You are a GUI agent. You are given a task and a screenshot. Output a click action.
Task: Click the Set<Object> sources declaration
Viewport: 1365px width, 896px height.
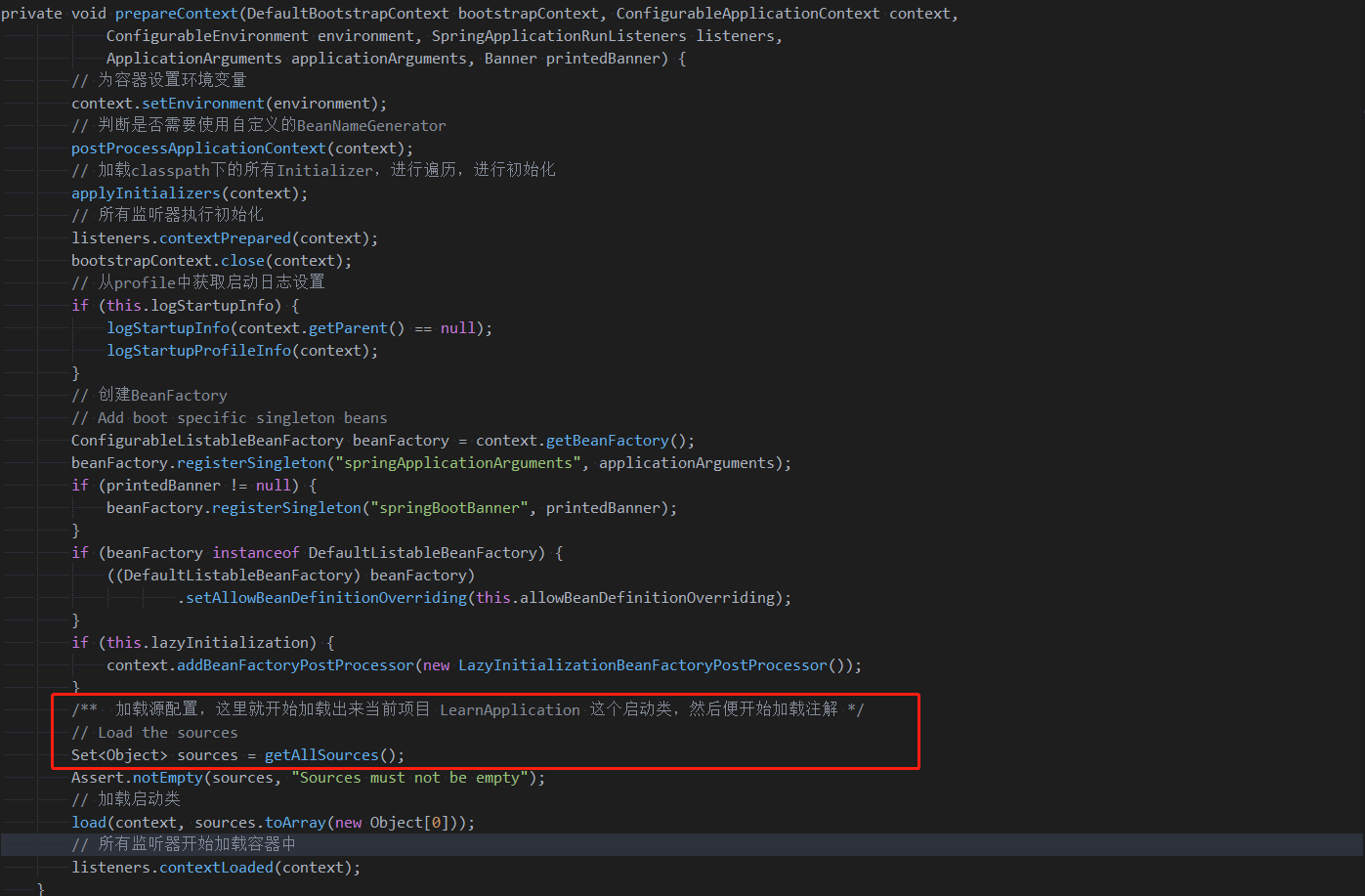coord(154,755)
